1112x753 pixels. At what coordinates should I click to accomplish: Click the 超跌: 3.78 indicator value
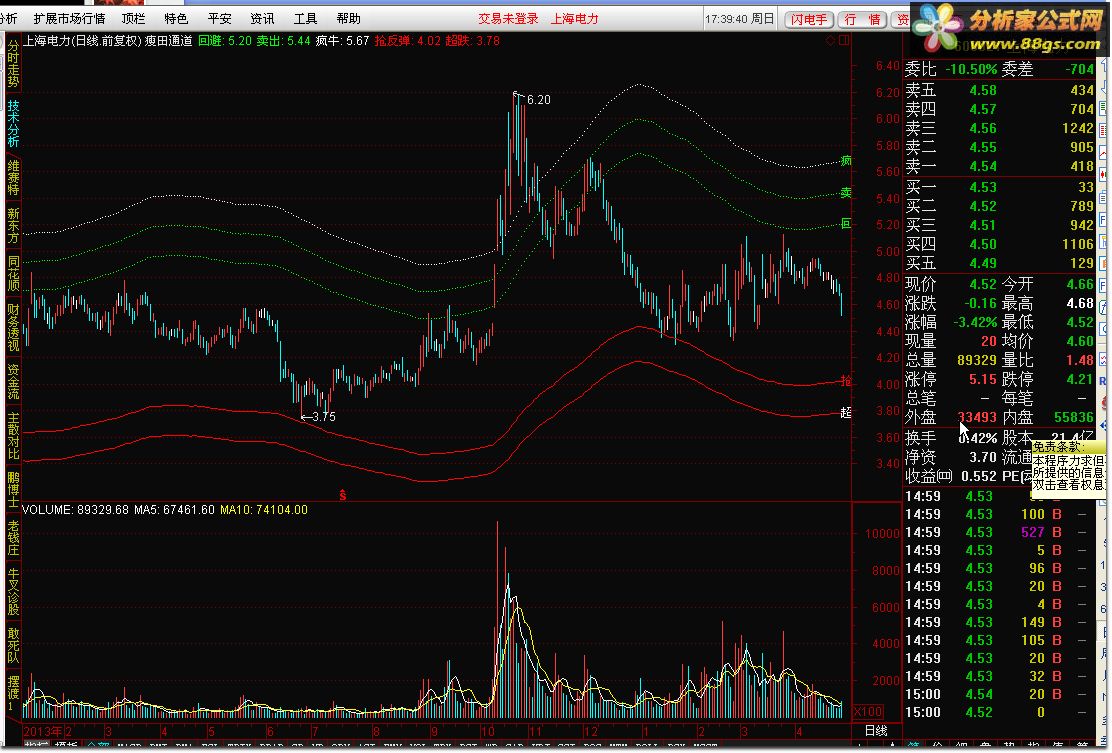pyautogui.click(x=472, y=41)
